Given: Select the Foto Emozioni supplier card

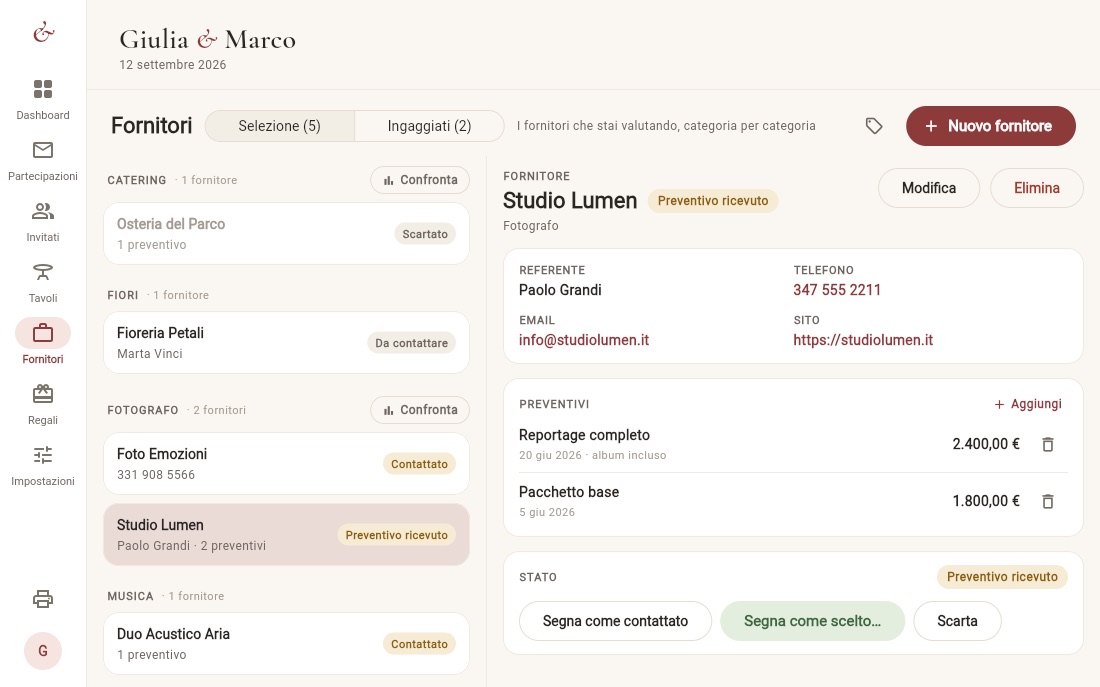Looking at the screenshot, I should click(x=286, y=464).
